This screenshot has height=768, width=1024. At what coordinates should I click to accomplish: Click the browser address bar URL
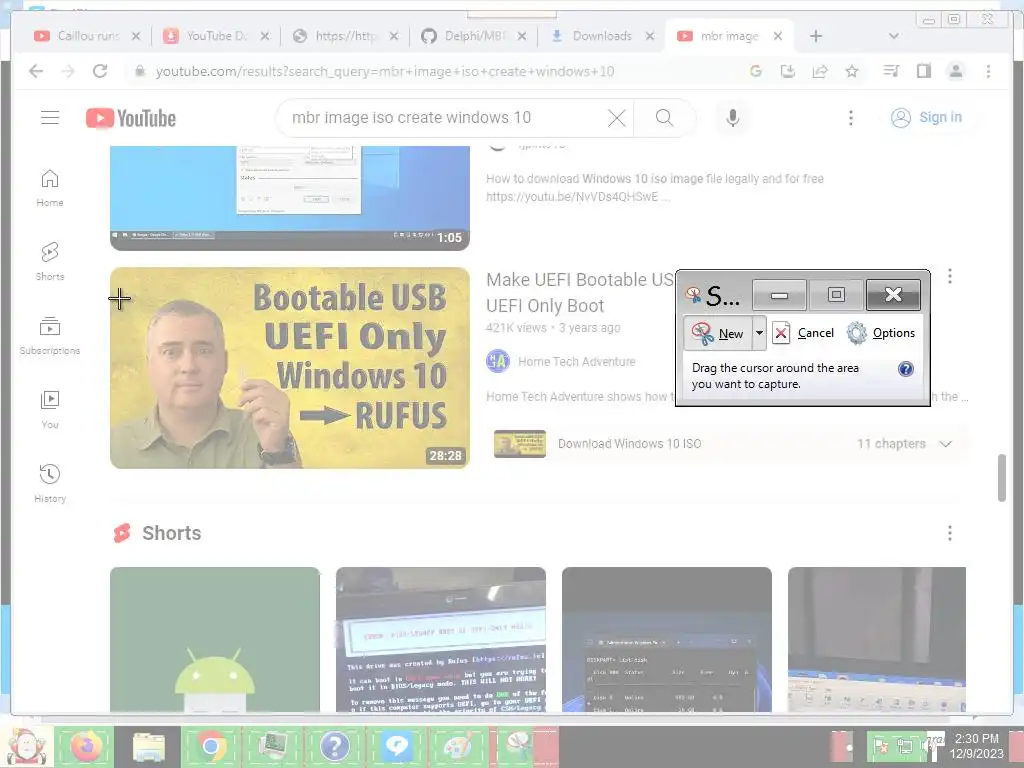coord(385,71)
